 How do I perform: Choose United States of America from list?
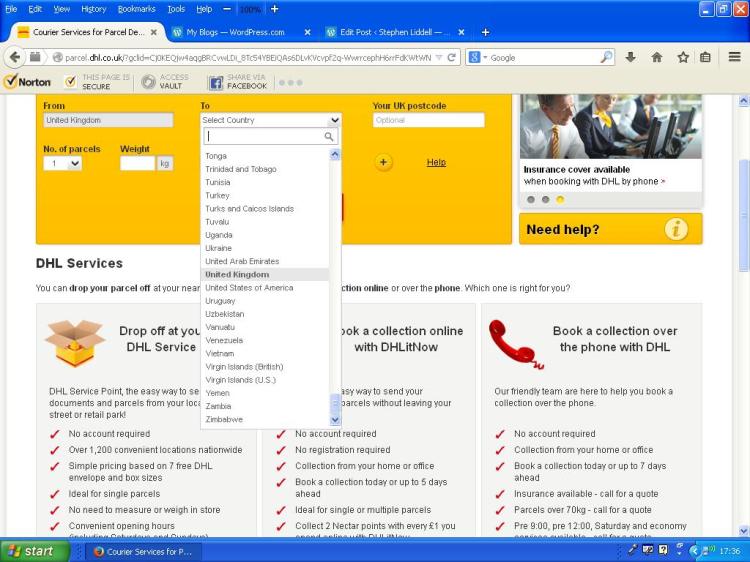(249, 288)
